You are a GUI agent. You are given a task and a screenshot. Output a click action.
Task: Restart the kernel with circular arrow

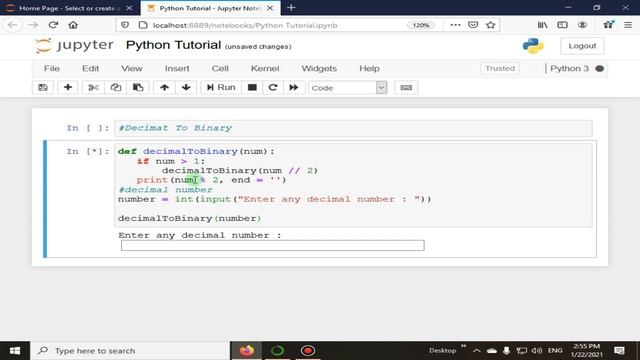click(273, 87)
